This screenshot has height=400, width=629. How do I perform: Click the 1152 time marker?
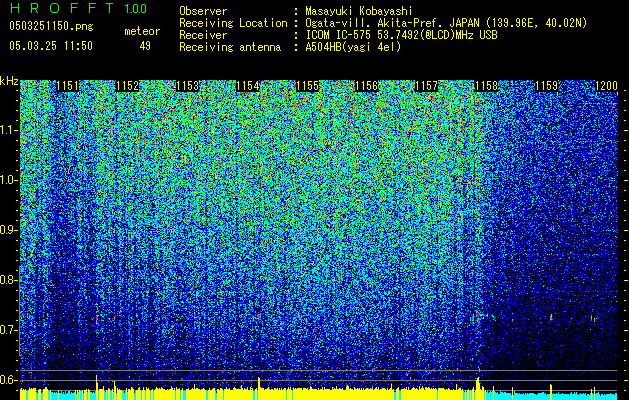click(x=128, y=86)
